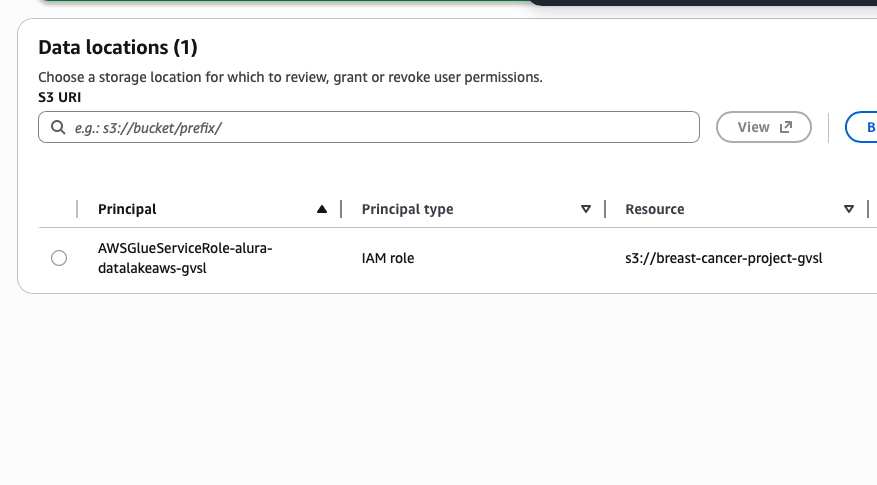
Task: Click the S3 URI field label
Action: tap(59, 97)
